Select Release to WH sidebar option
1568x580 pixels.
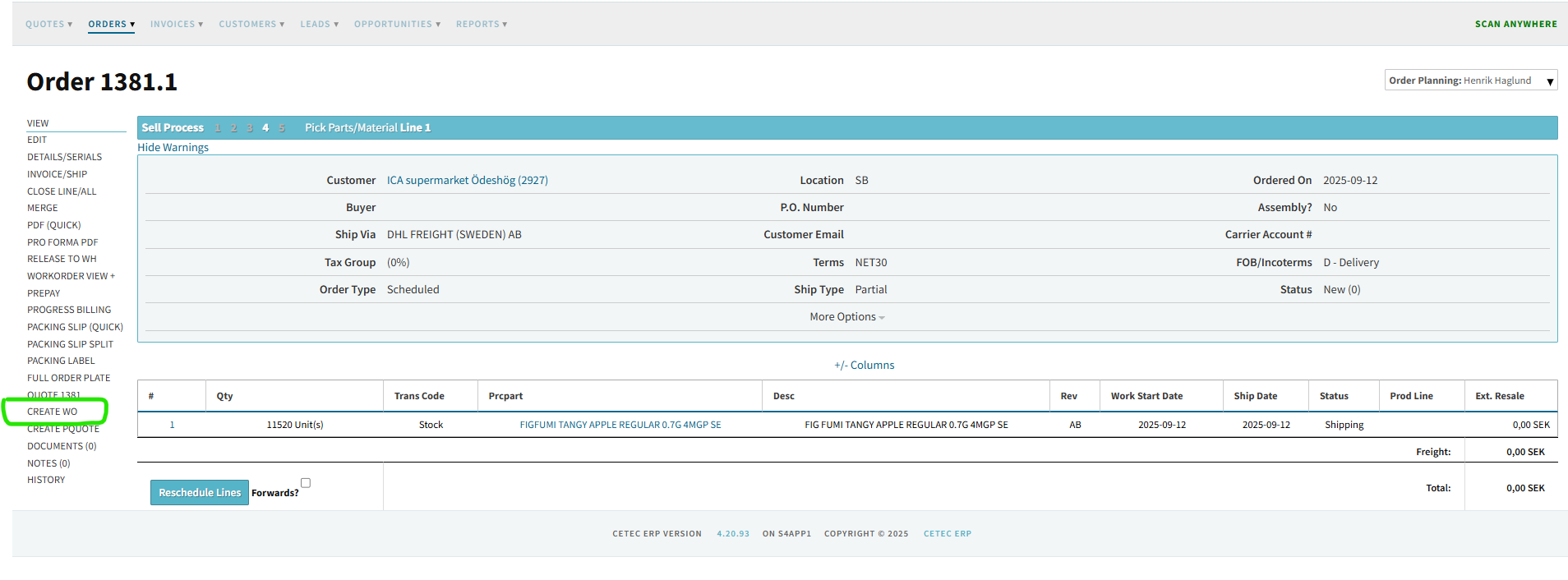[62, 259]
